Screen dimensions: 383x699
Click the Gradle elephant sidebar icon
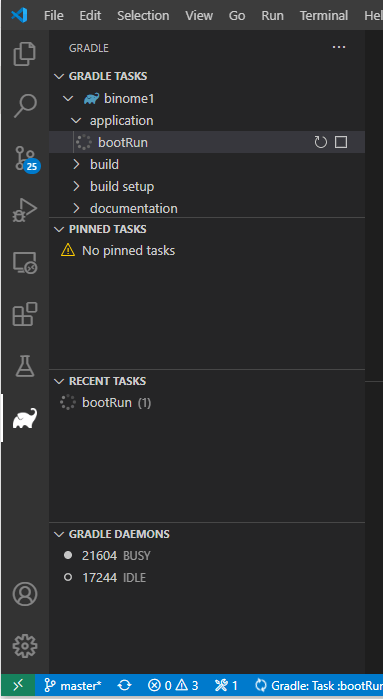click(25, 418)
